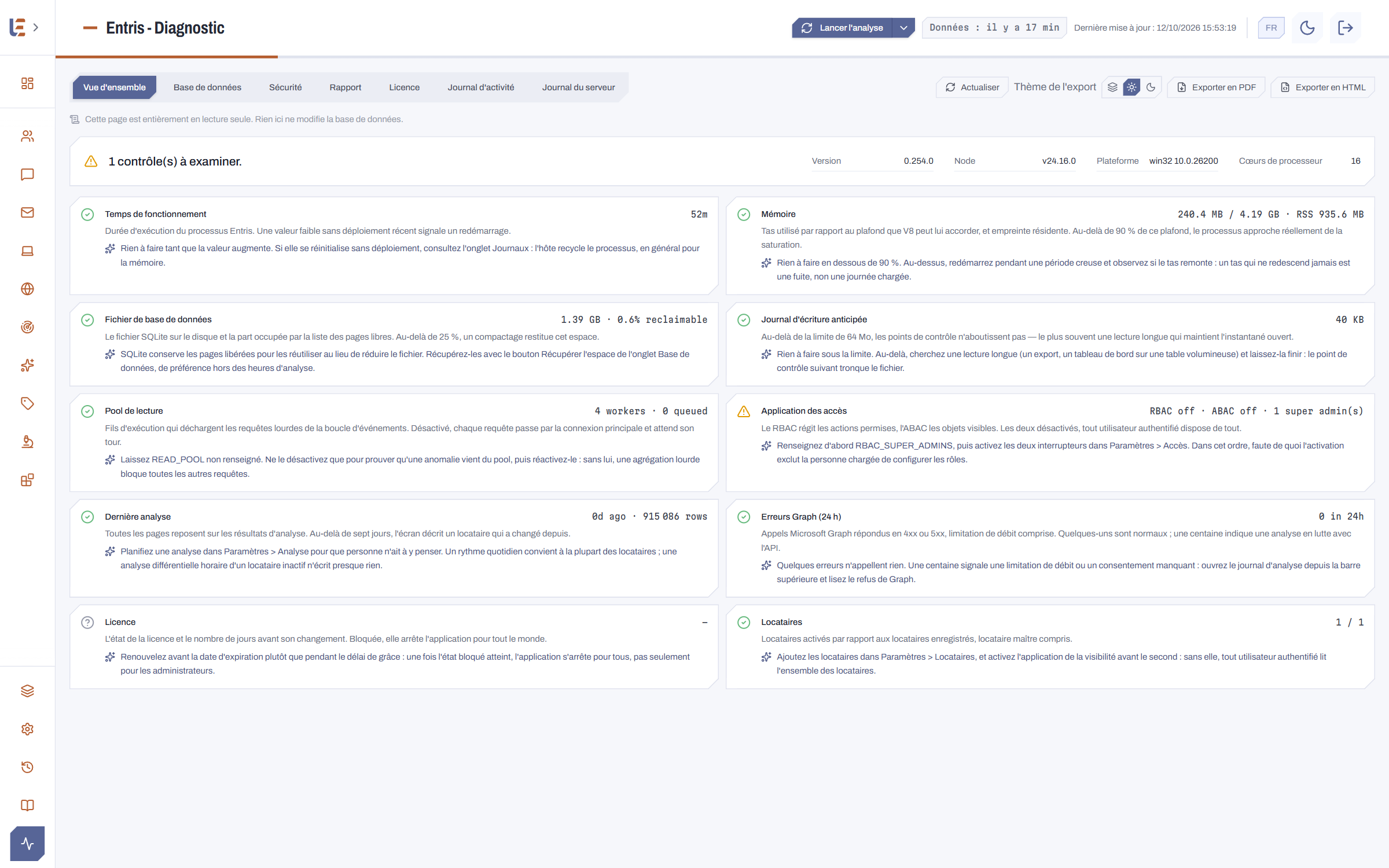Screen dimensions: 1389x868
Task: Open the Rapport tab
Action: 346,87
